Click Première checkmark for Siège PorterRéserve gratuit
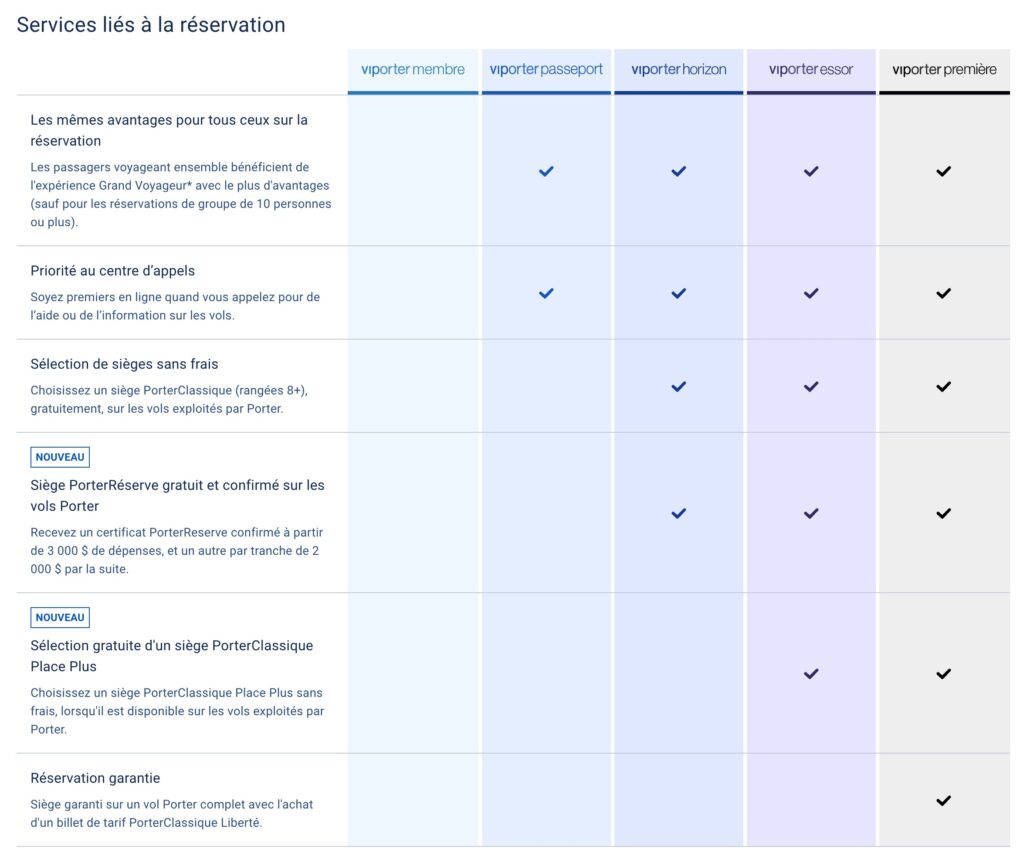Image resolution: width=1024 pixels, height=856 pixels. (943, 513)
